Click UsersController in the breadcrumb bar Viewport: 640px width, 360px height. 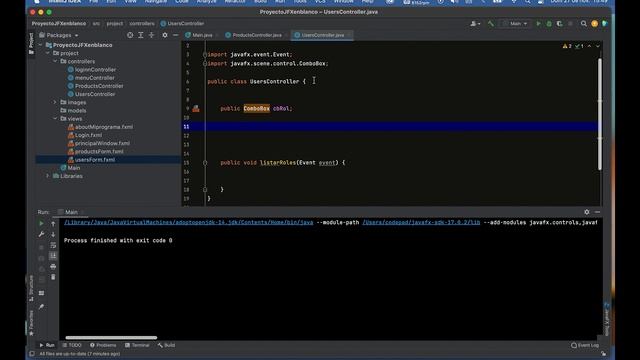click(x=182, y=24)
